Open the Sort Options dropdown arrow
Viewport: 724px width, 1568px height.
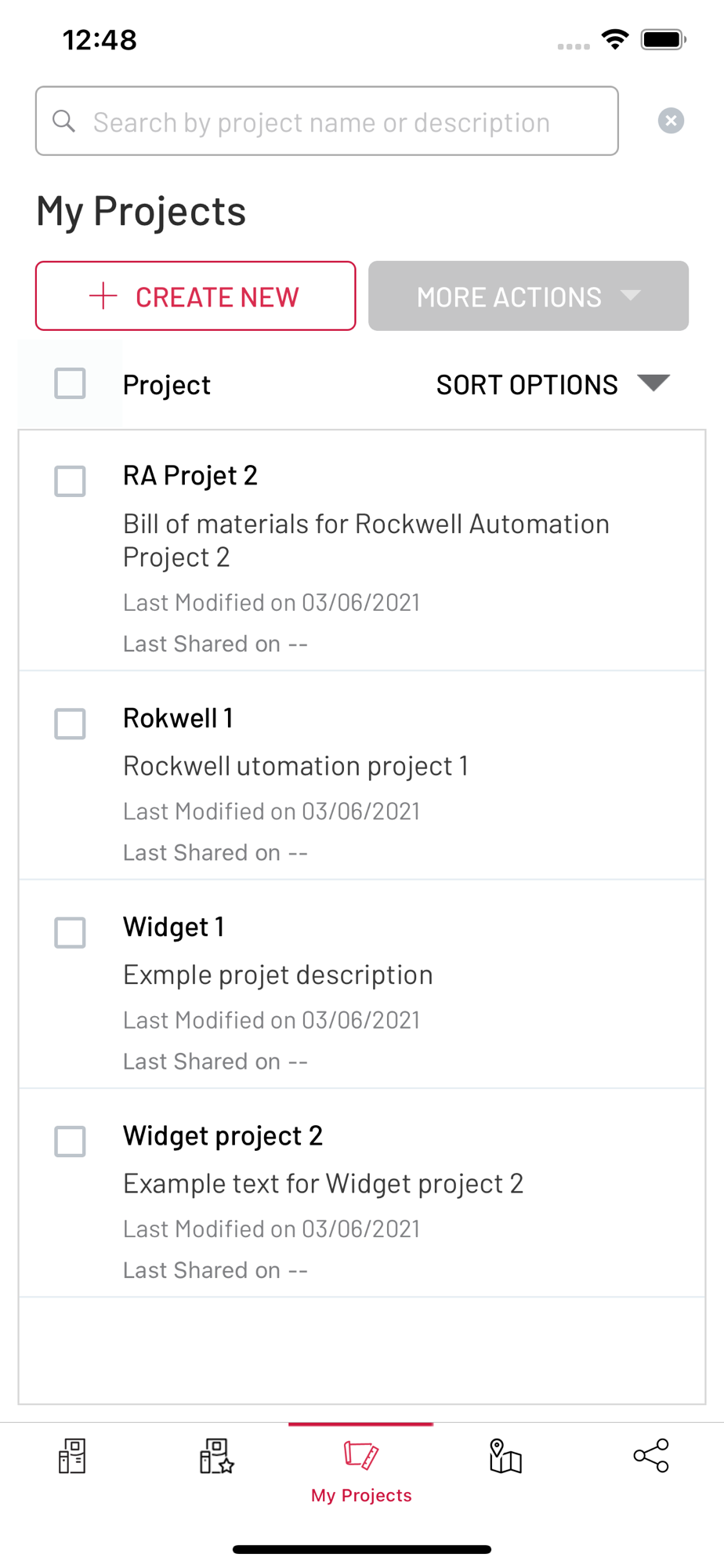click(653, 383)
